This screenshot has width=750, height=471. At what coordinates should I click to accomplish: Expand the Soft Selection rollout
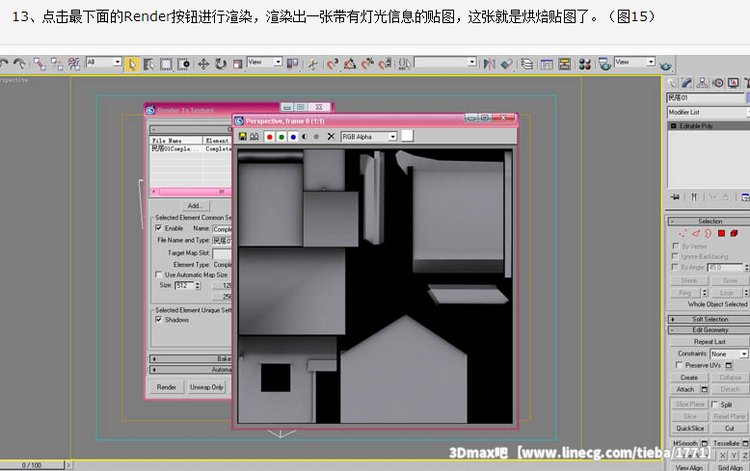(x=709, y=319)
